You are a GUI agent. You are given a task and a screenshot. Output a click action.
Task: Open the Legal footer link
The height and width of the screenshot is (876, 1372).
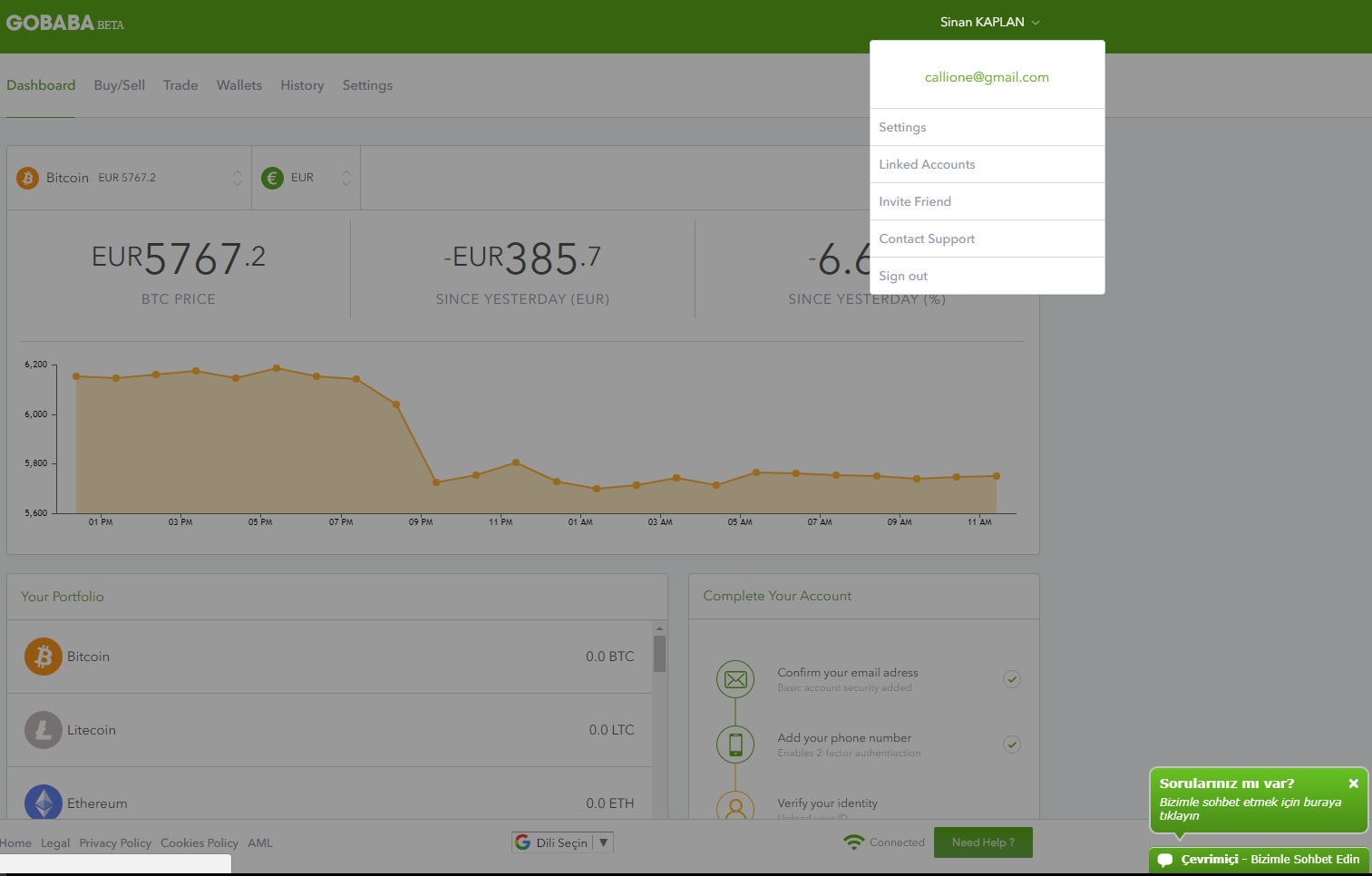(55, 843)
